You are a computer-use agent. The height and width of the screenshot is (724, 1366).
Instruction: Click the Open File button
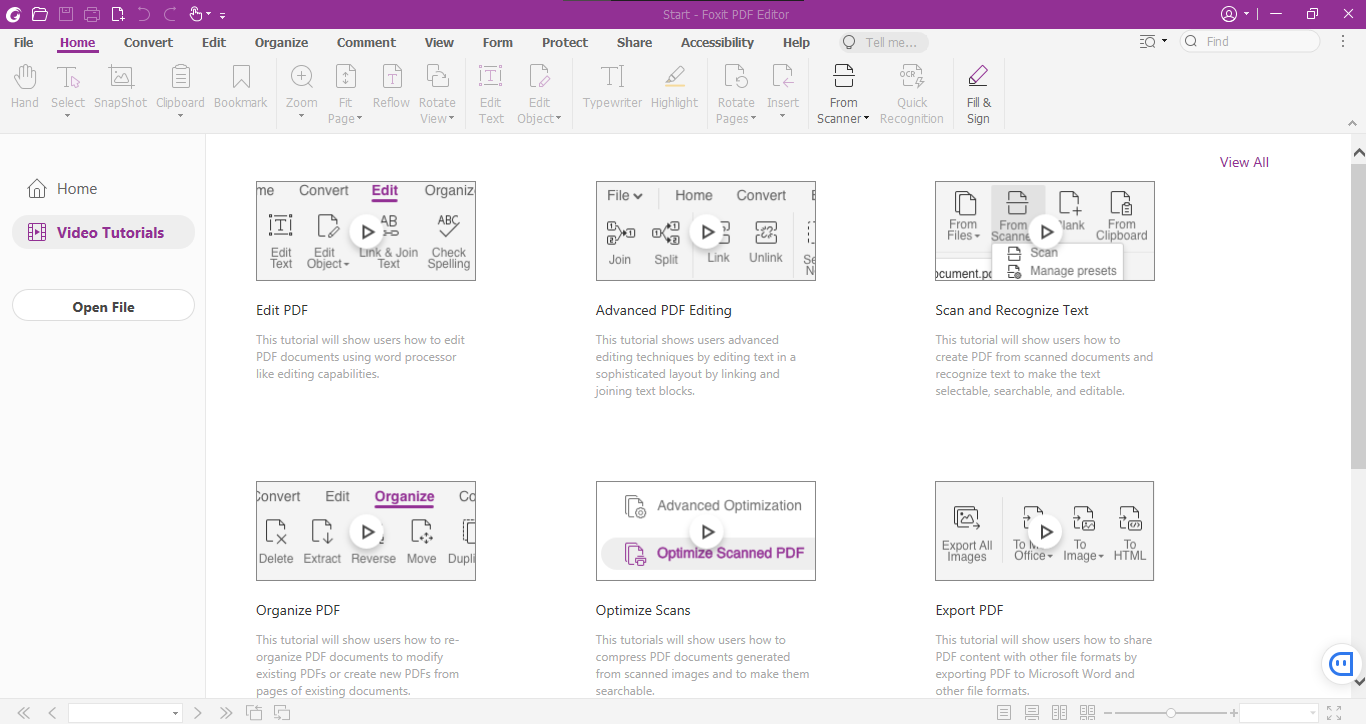click(x=103, y=306)
